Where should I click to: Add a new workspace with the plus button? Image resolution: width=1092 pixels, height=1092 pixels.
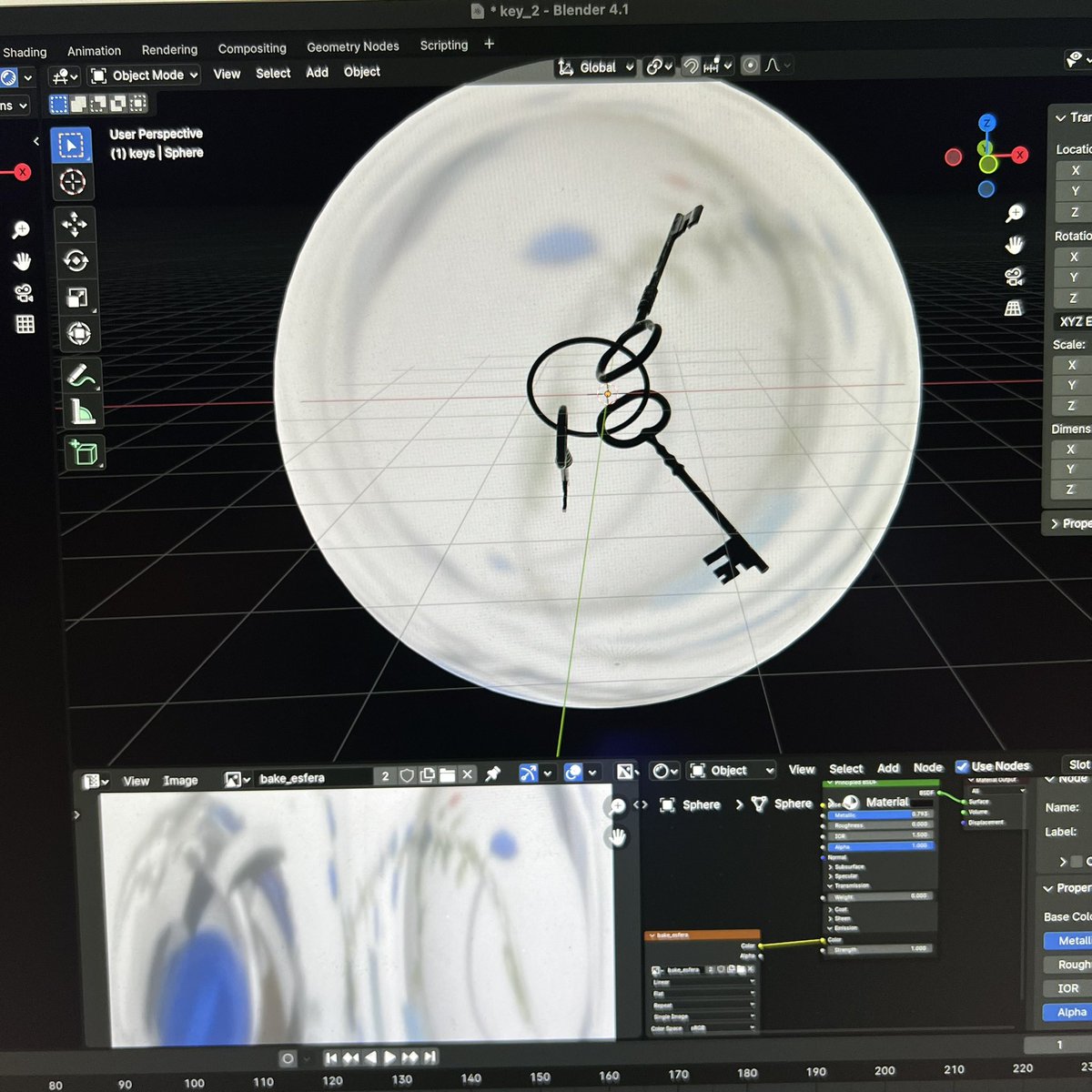click(489, 44)
